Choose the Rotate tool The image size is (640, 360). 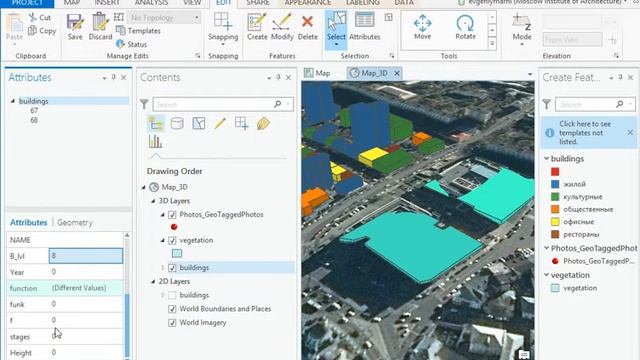tap(465, 27)
